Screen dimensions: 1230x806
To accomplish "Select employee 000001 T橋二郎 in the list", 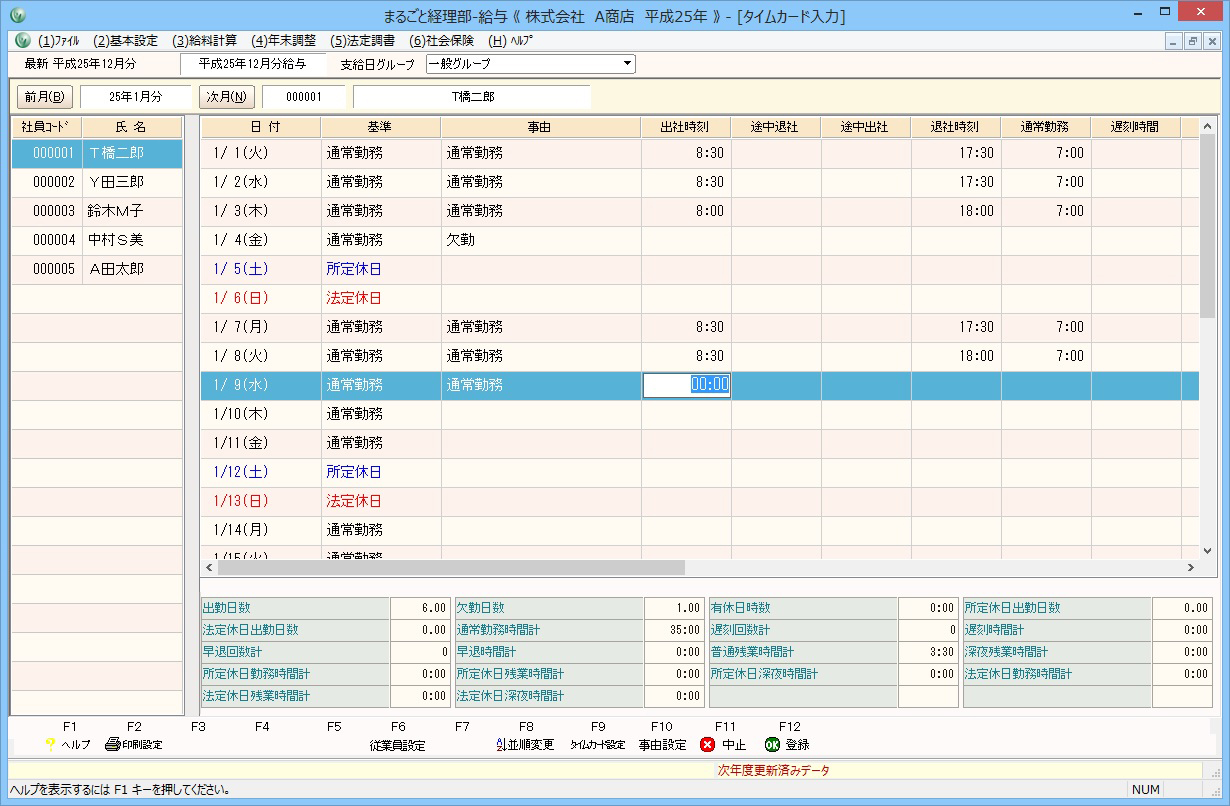I will 97,153.
